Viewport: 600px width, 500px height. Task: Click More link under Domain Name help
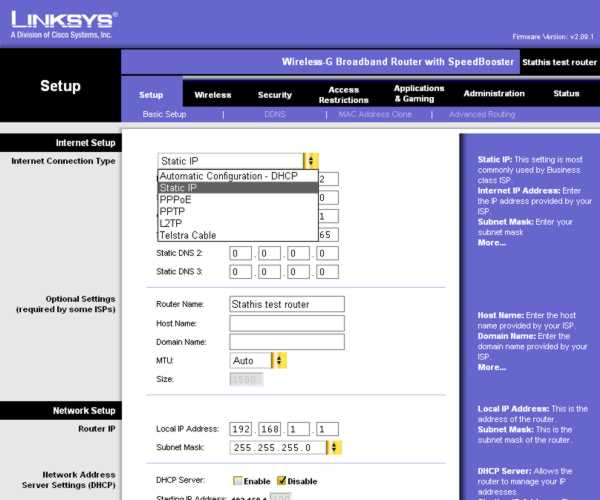(491, 367)
